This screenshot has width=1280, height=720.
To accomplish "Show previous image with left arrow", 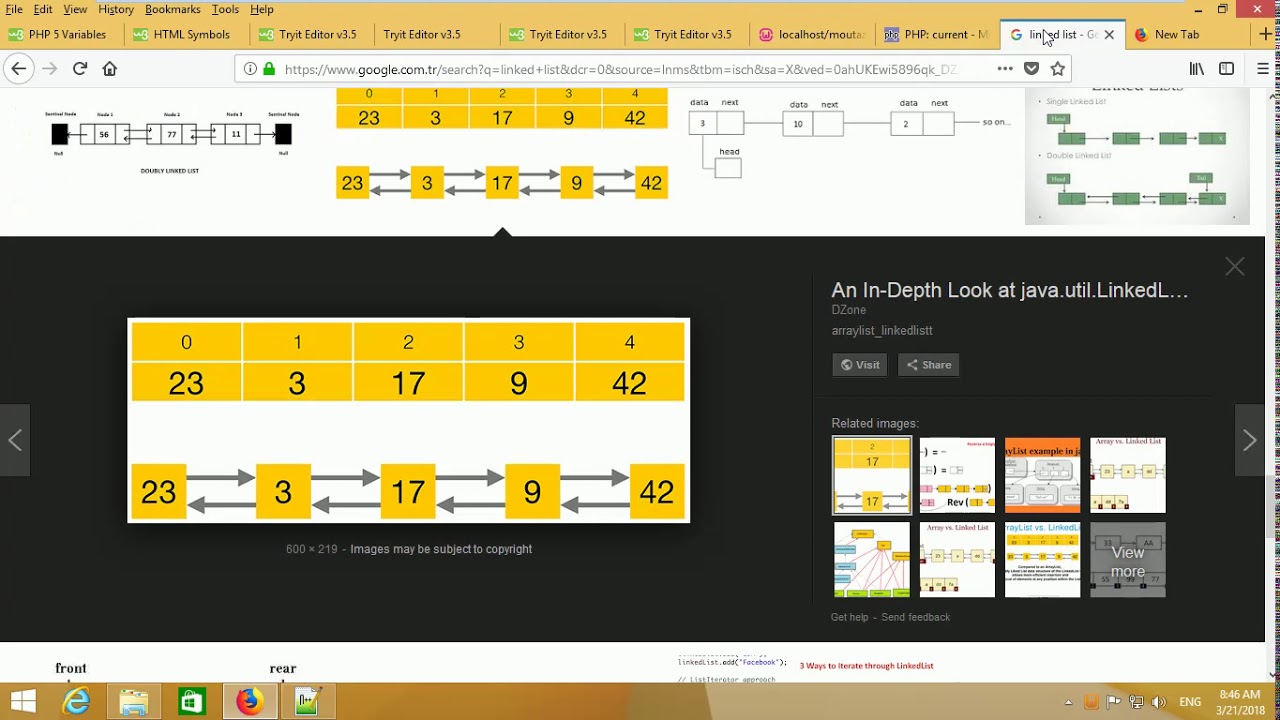I will coord(15,440).
